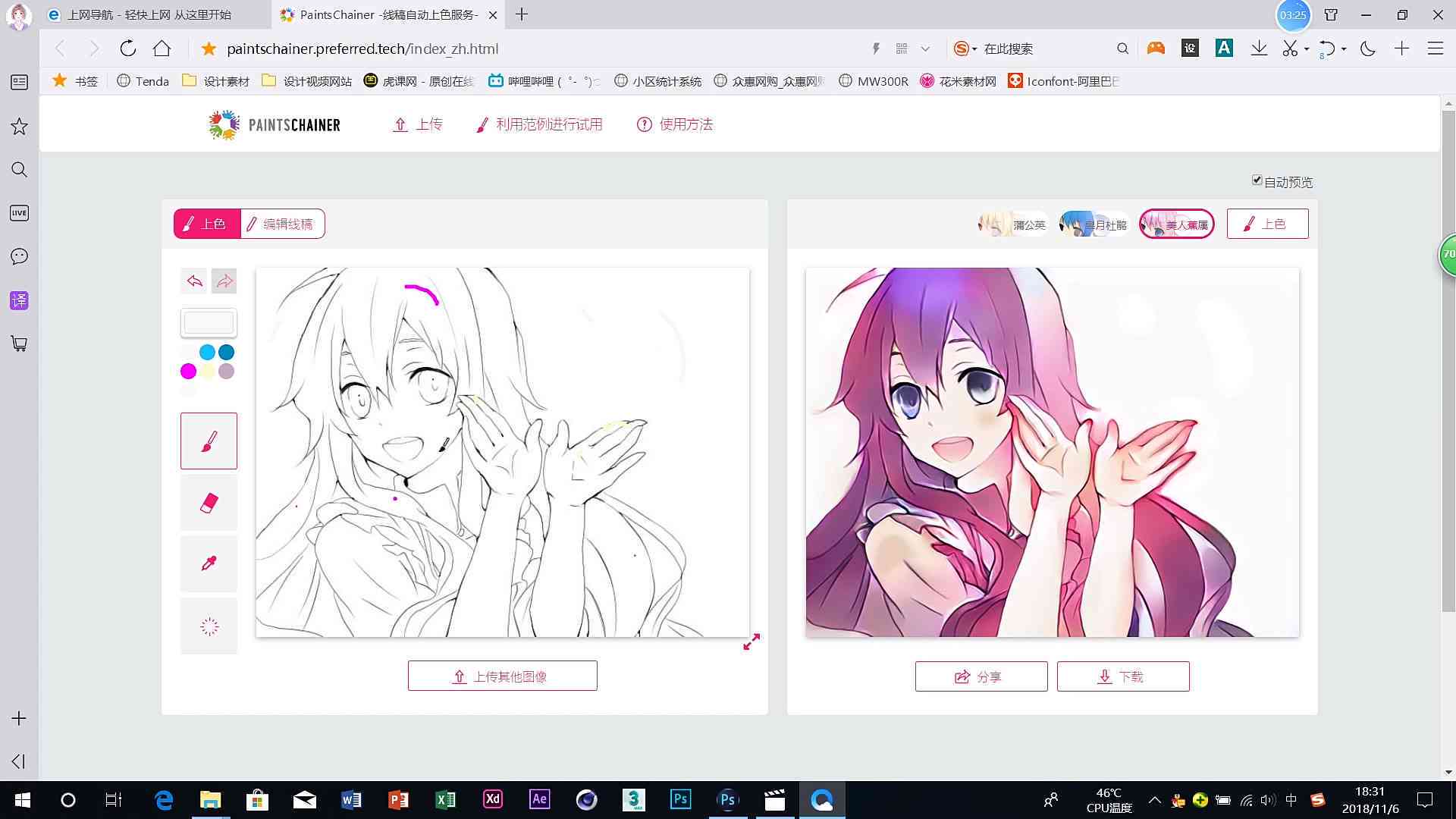Click the 在此搜索 search box
Screen dimensions: 1456x819
pos(1046,49)
